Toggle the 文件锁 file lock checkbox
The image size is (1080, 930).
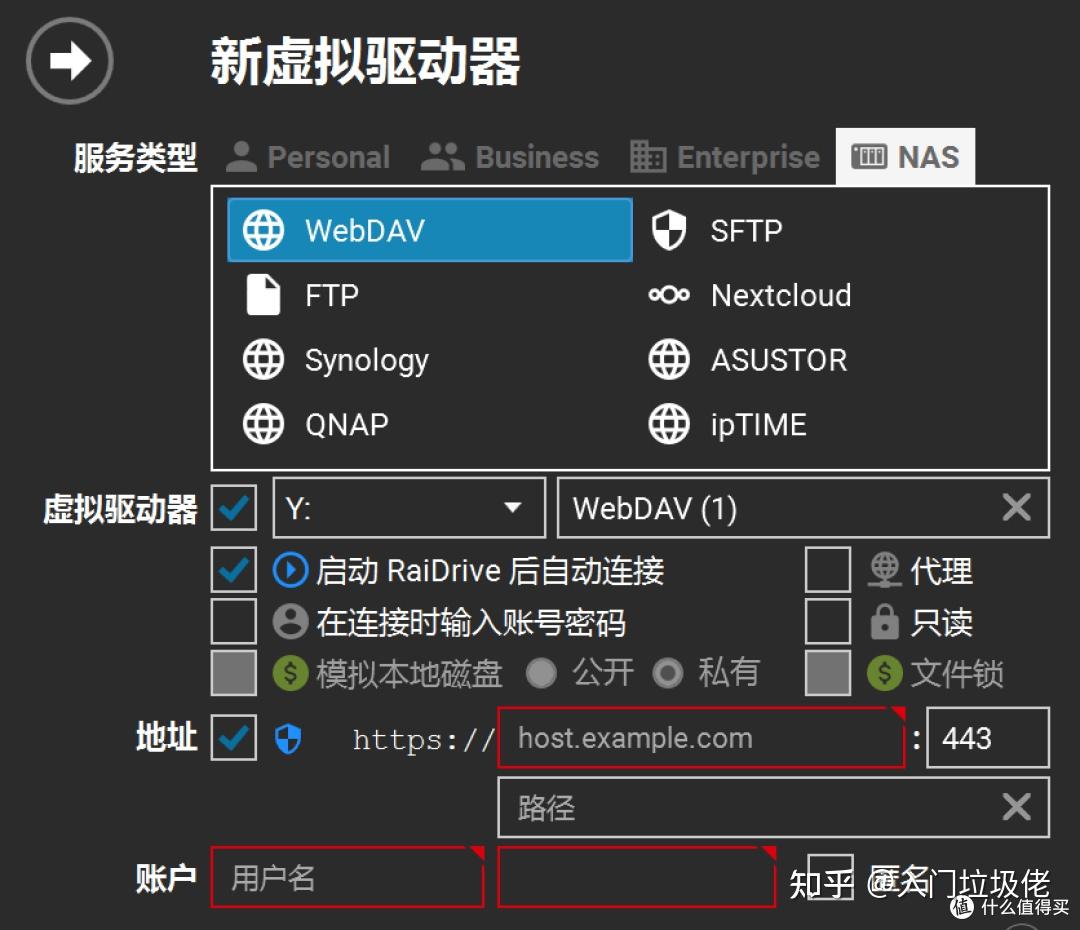click(828, 672)
